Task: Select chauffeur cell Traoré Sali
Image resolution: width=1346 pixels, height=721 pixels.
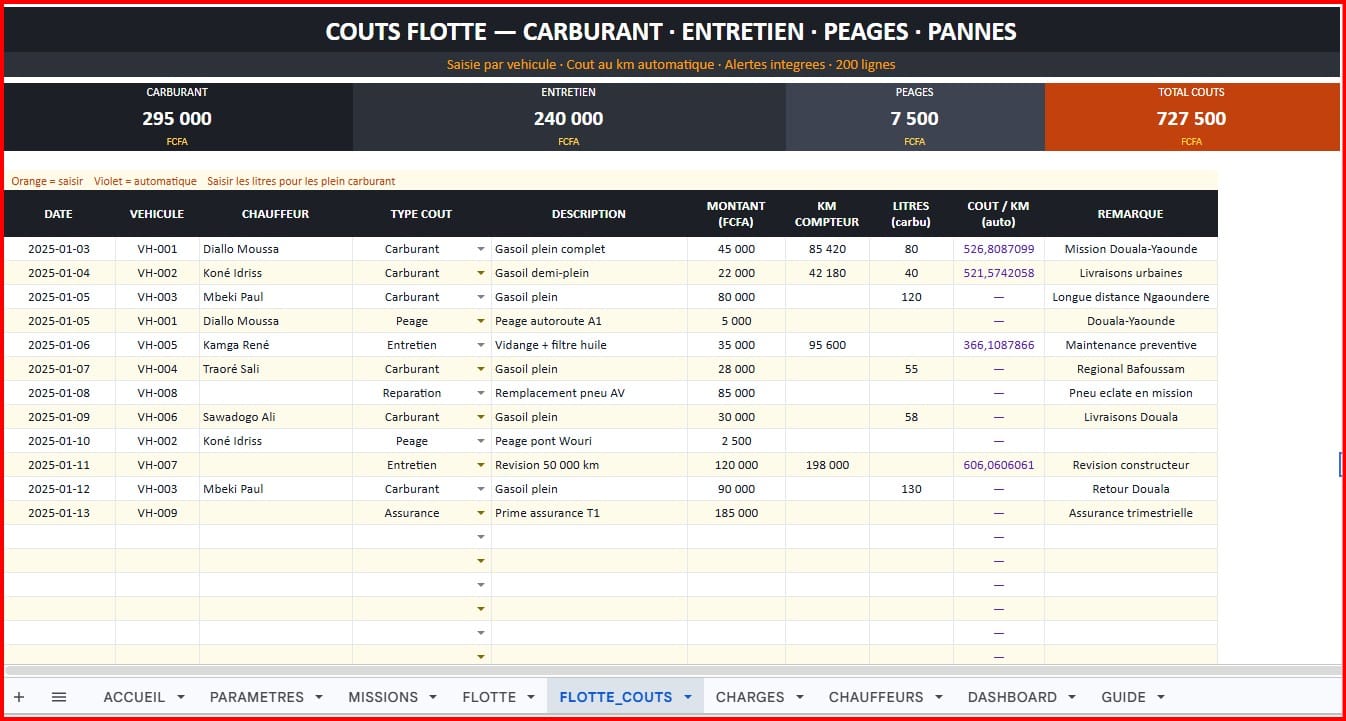Action: tap(276, 369)
